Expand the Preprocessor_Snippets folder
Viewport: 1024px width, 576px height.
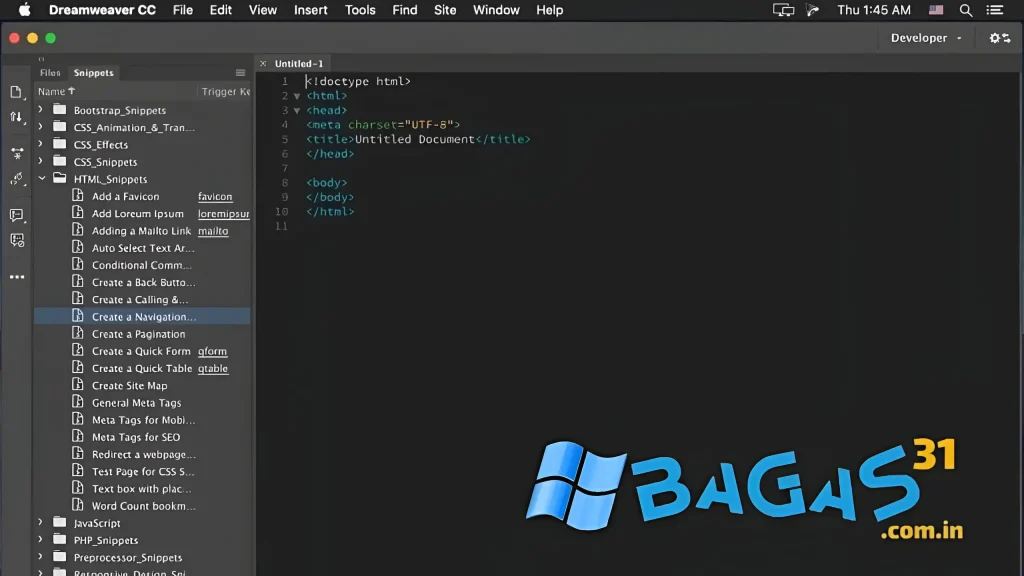point(40,557)
